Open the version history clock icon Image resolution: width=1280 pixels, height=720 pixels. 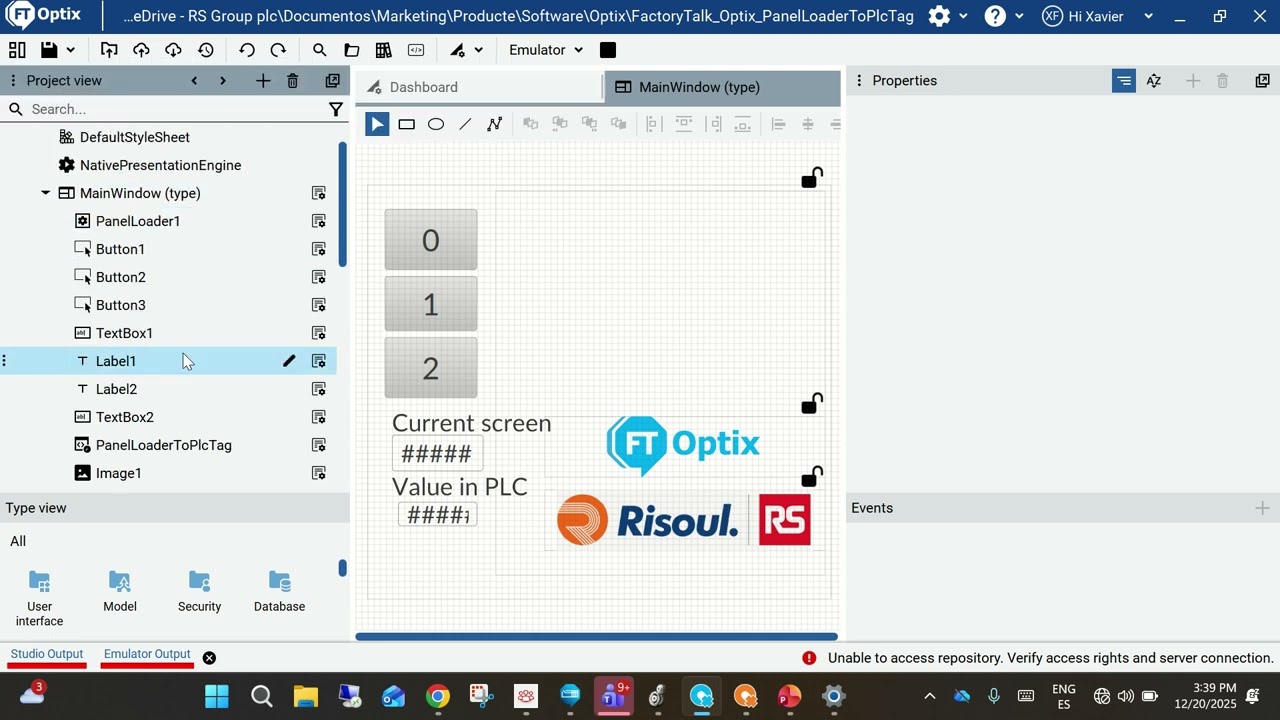(x=205, y=50)
